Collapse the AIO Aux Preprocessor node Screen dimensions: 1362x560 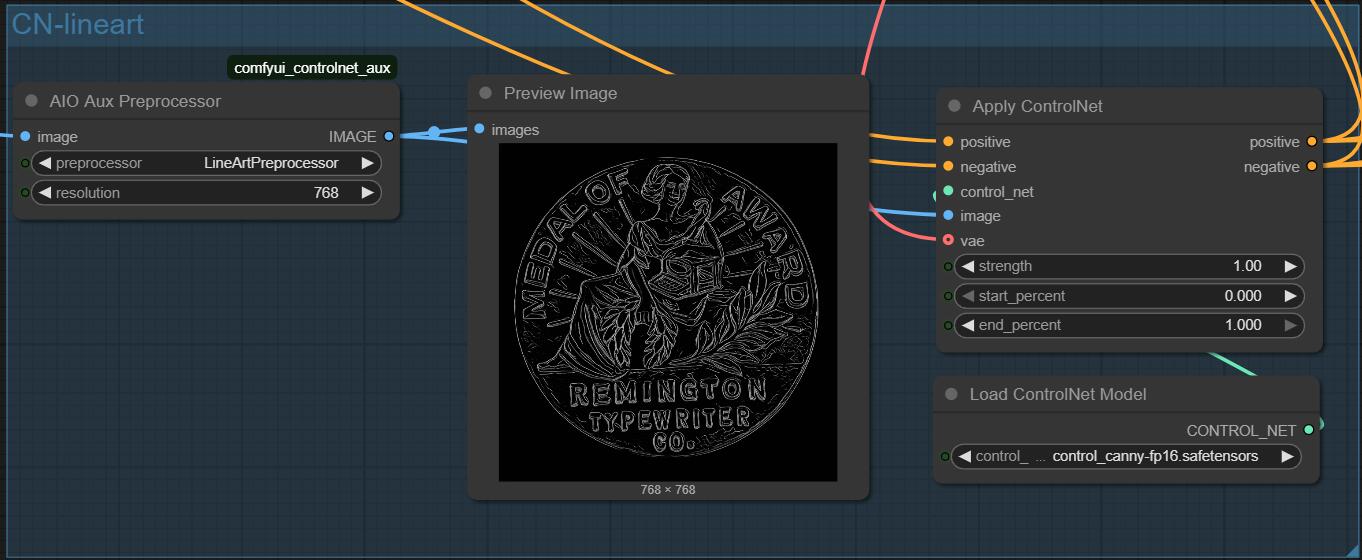coord(31,101)
